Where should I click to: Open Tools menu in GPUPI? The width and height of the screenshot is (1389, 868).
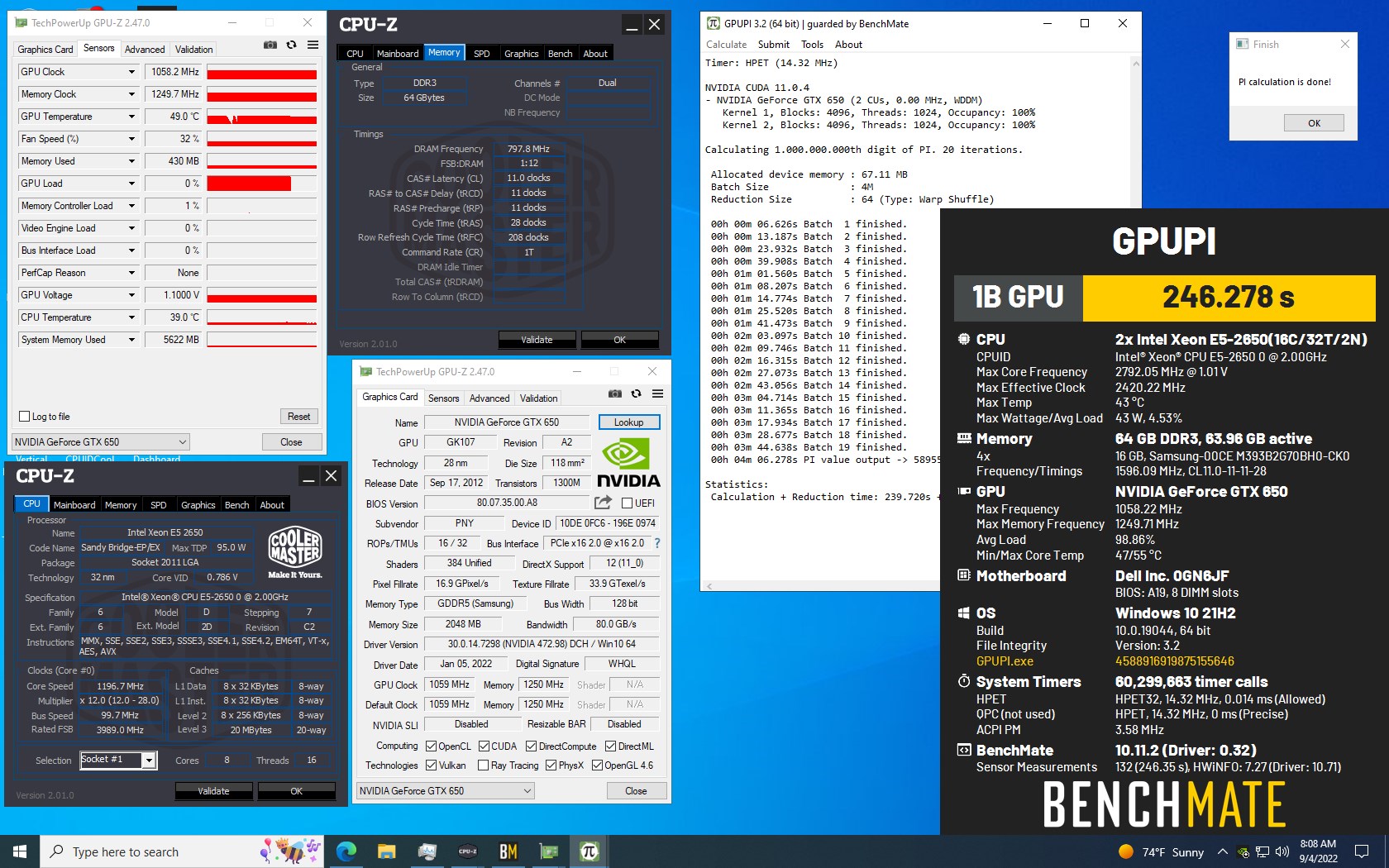point(812,45)
